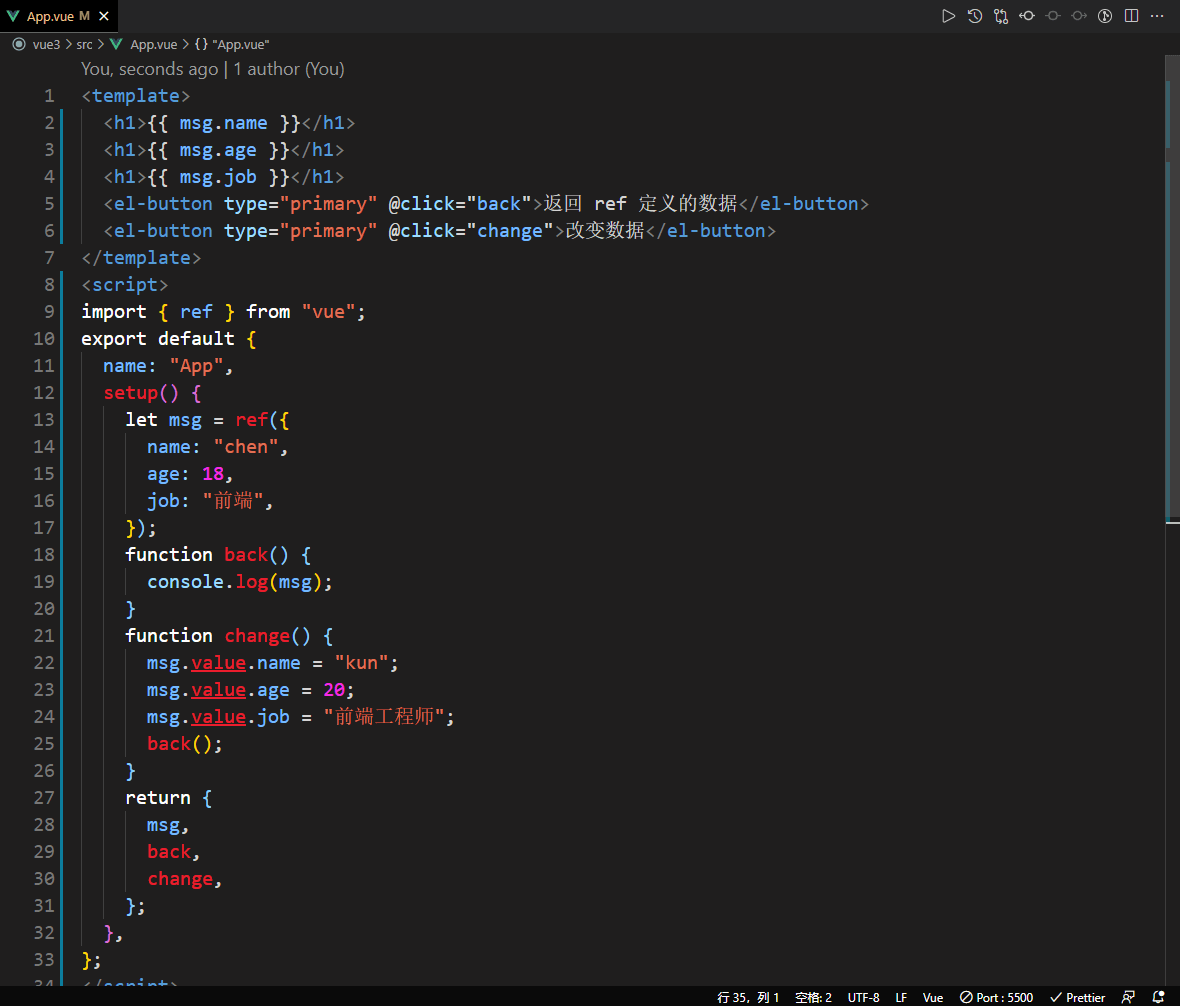Change file encoding UTF-8
1180x1006 pixels.
(863, 997)
